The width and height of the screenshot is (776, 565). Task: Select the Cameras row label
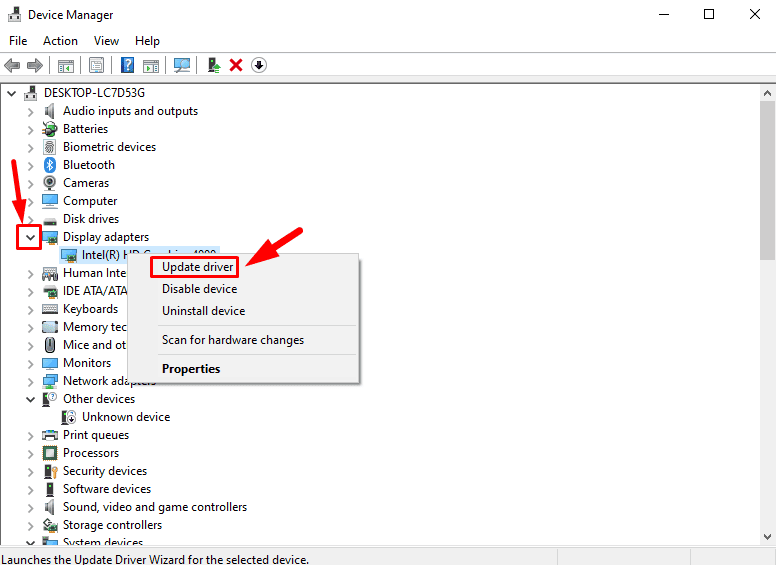(86, 183)
